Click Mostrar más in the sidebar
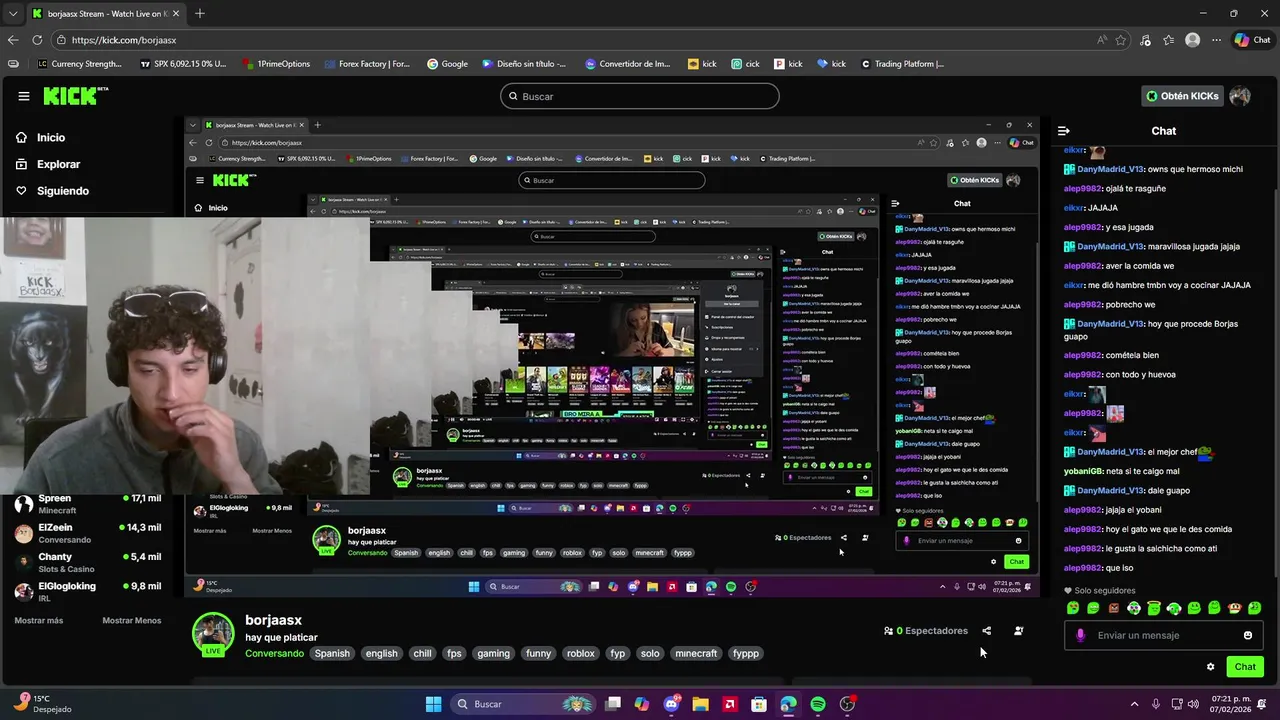The height and width of the screenshot is (720, 1280). pyautogui.click(x=39, y=621)
